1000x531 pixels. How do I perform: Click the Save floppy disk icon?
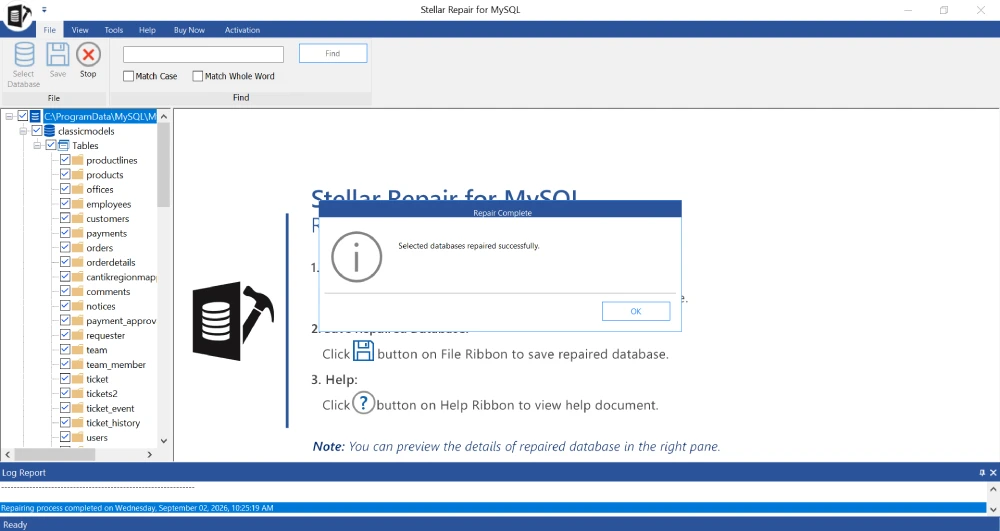pyautogui.click(x=57, y=55)
